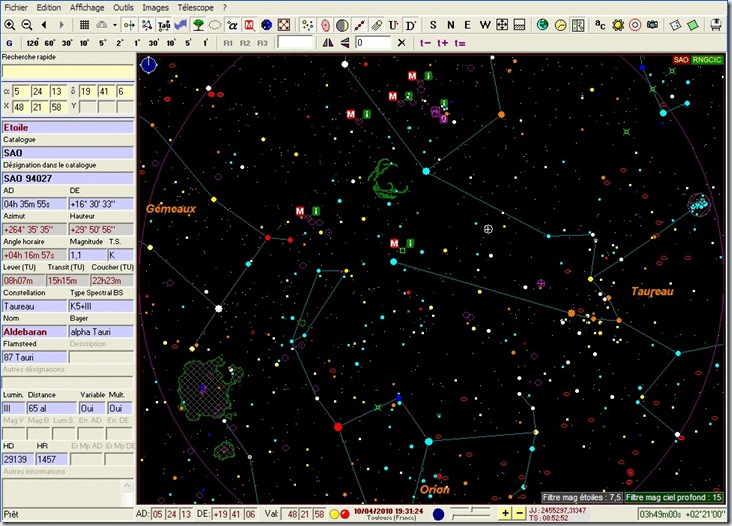Image resolution: width=732 pixels, height=526 pixels.
Task: Open the Edition menu
Action: [x=49, y=7]
